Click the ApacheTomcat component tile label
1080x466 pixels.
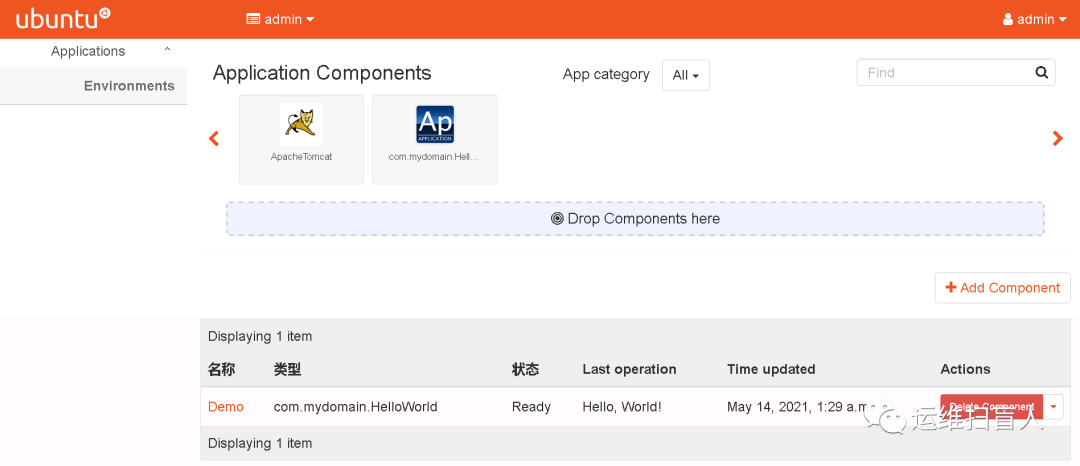(x=301, y=157)
